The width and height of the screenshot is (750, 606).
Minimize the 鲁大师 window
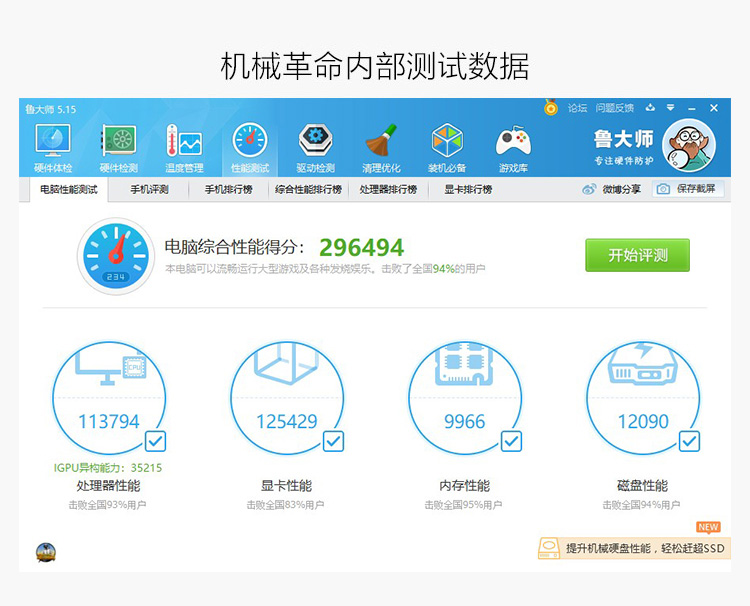pos(692,109)
